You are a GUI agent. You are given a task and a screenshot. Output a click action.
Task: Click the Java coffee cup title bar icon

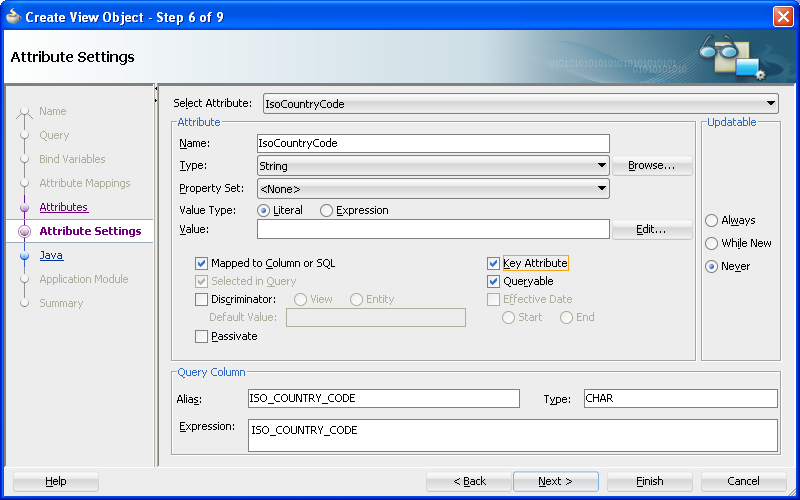(x=13, y=17)
